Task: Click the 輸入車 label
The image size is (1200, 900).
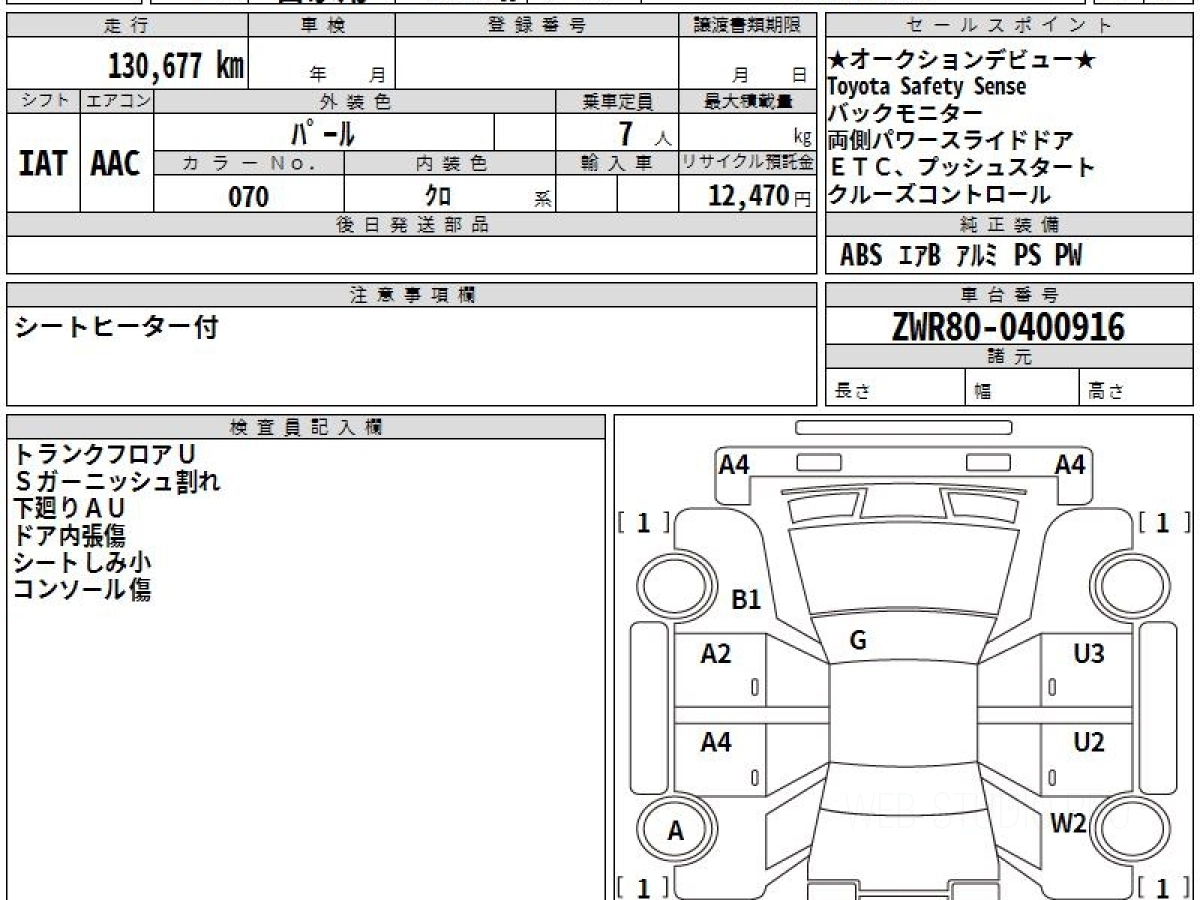Action: (617, 163)
